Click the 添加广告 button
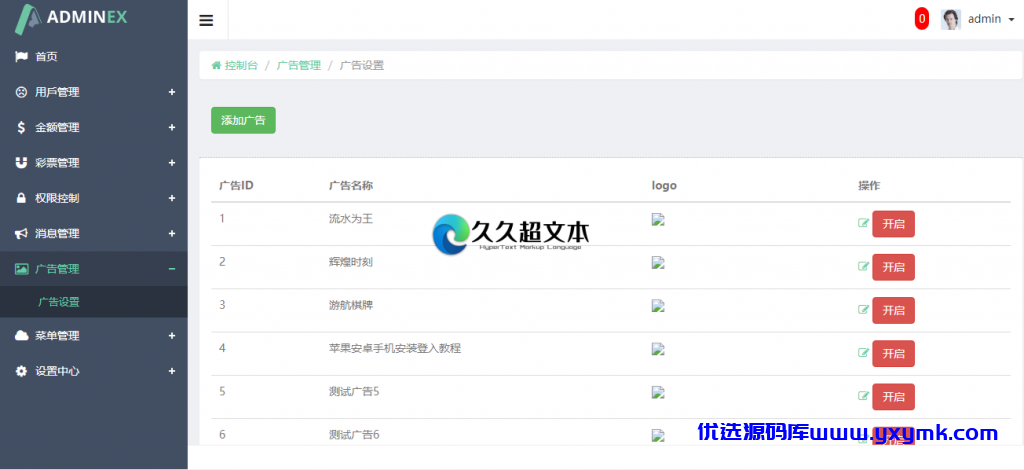Image resolution: width=1024 pixels, height=470 pixels. coord(243,120)
